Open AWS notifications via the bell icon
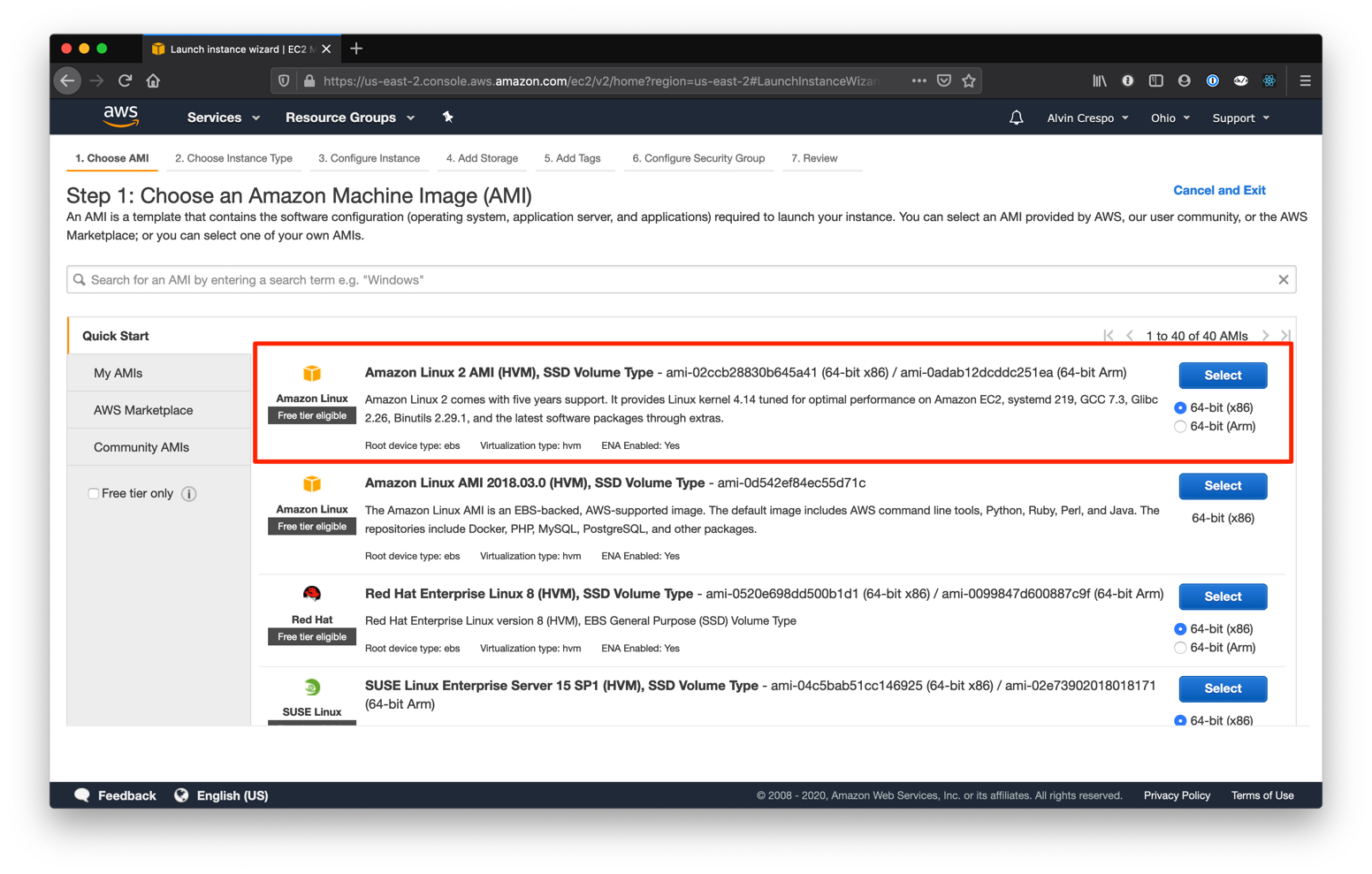The height and width of the screenshot is (874, 1372). pos(1016,117)
